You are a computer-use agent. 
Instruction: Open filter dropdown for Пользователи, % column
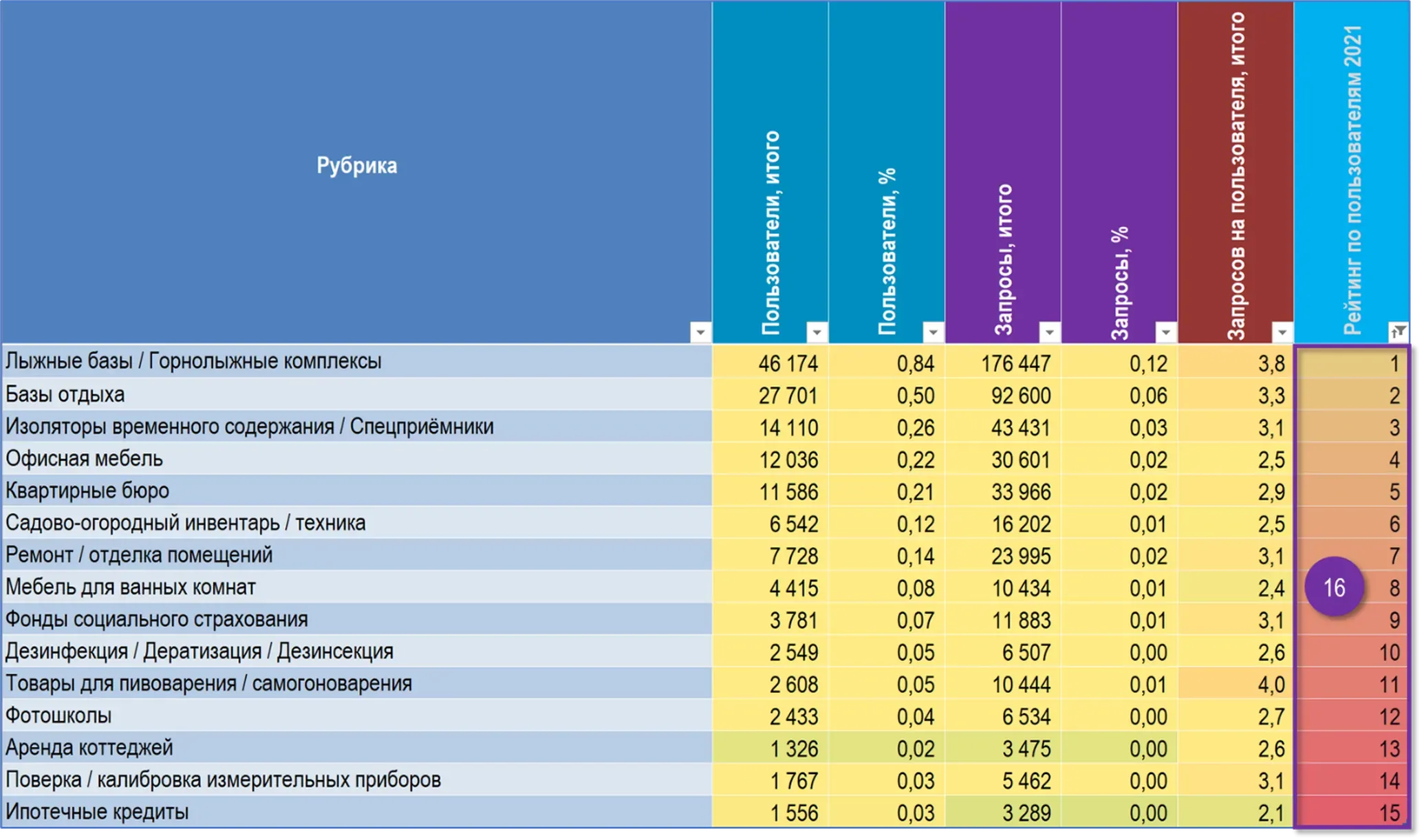pyautogui.click(x=933, y=332)
